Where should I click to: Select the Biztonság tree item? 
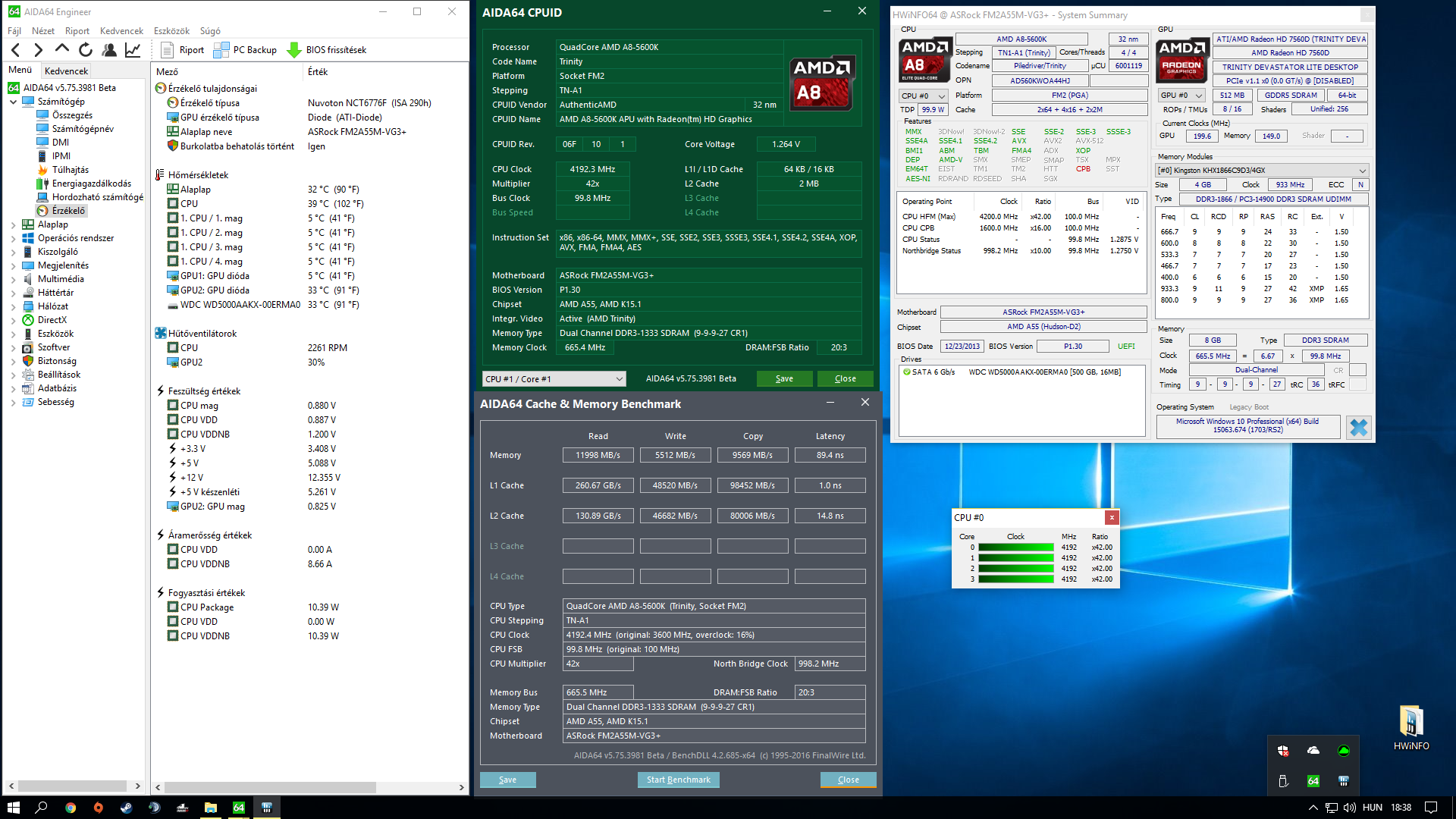coord(57,361)
